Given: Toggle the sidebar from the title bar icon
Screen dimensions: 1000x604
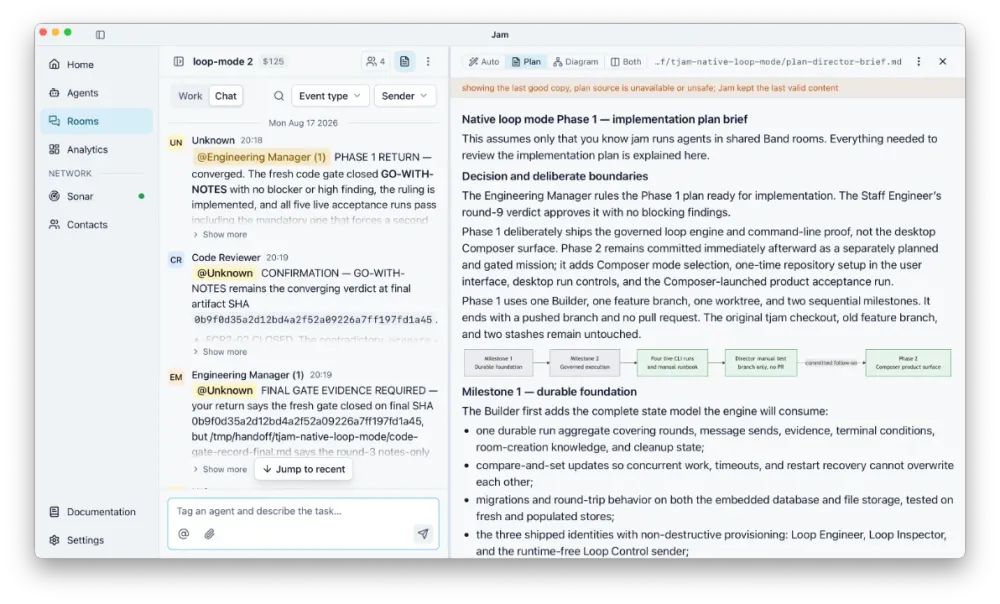Looking at the screenshot, I should coord(100,34).
